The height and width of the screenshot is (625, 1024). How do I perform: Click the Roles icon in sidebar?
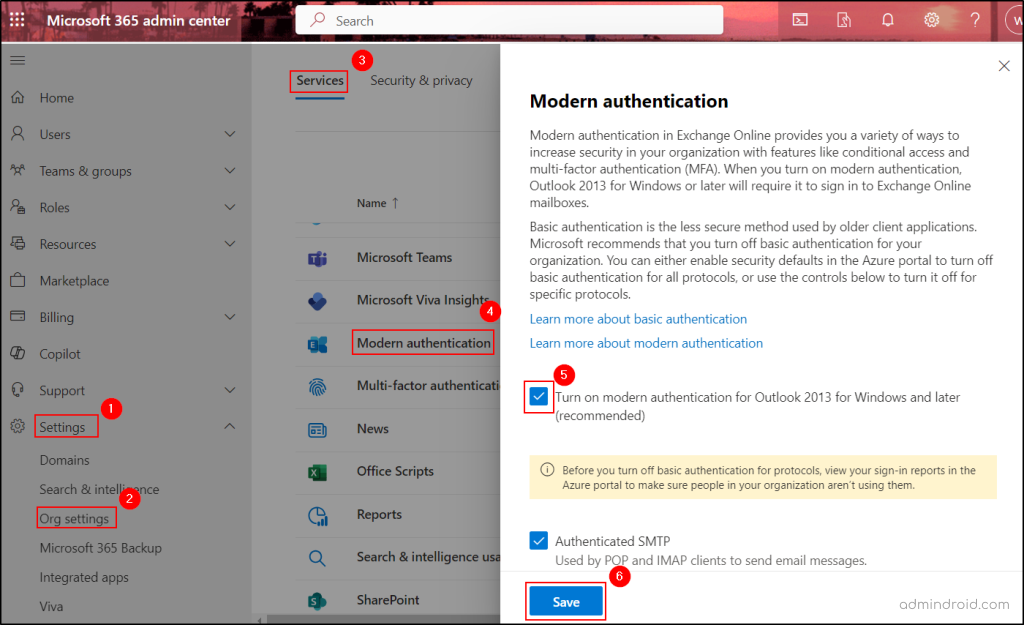[x=18, y=207]
